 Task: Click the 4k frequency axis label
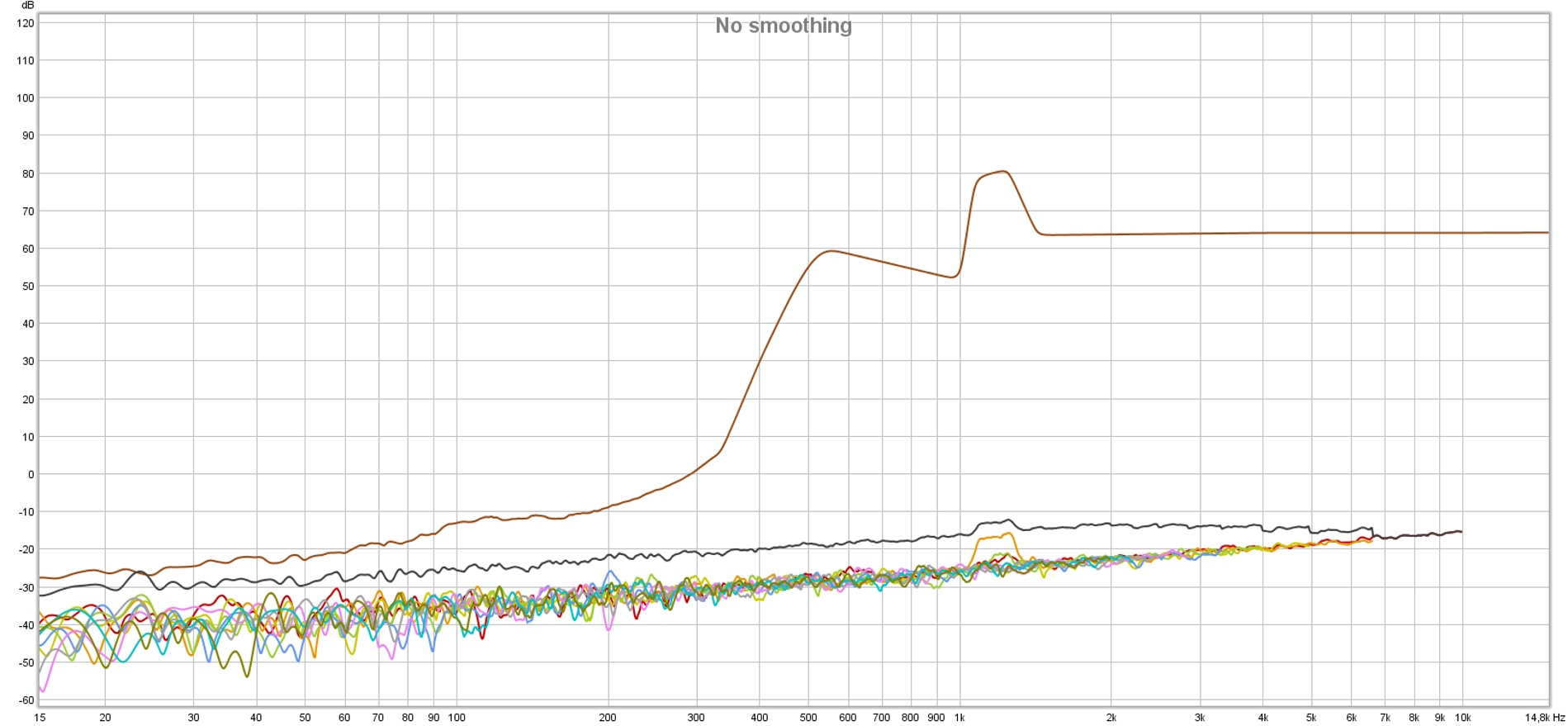[1262, 718]
